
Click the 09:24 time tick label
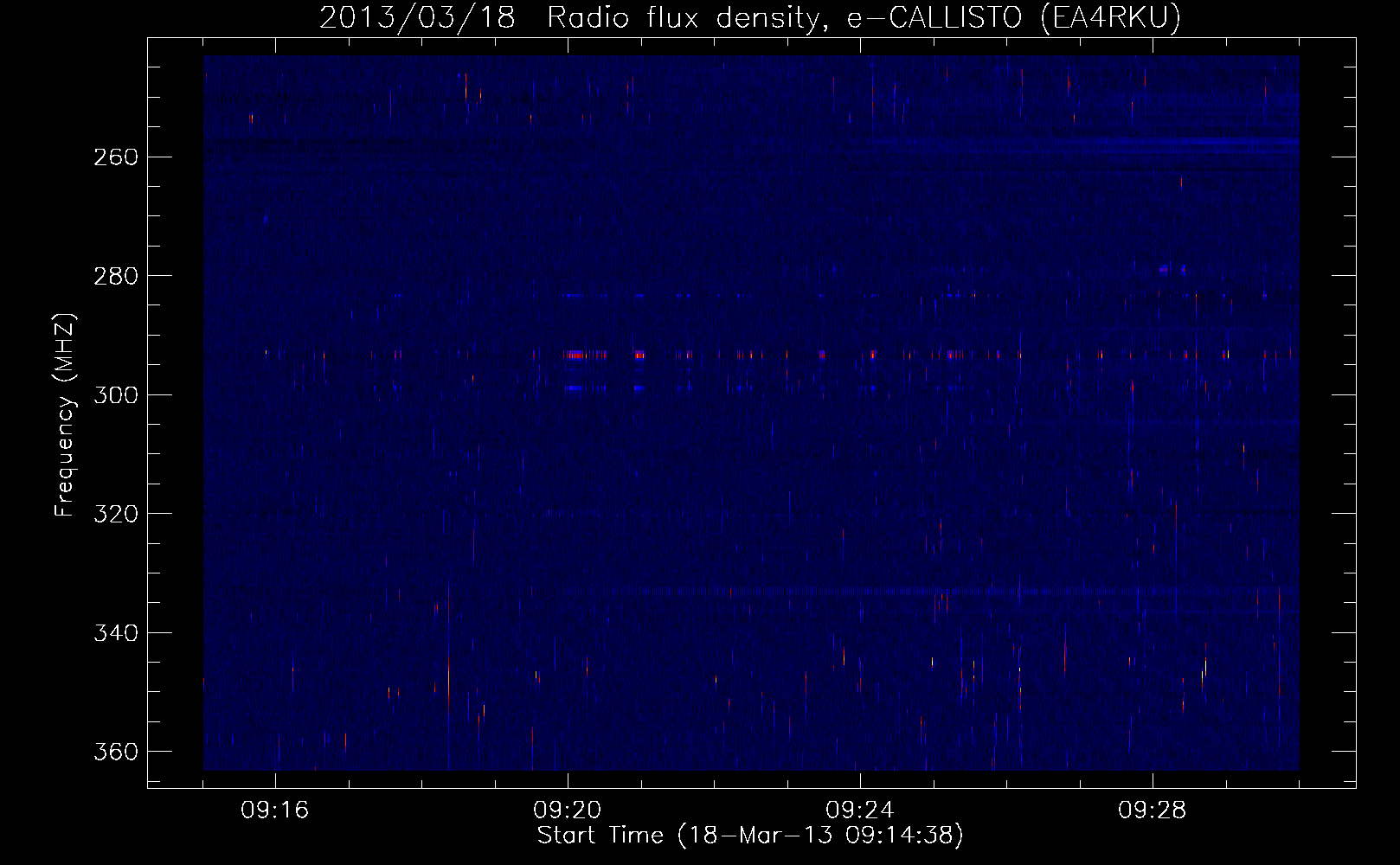coord(860,811)
